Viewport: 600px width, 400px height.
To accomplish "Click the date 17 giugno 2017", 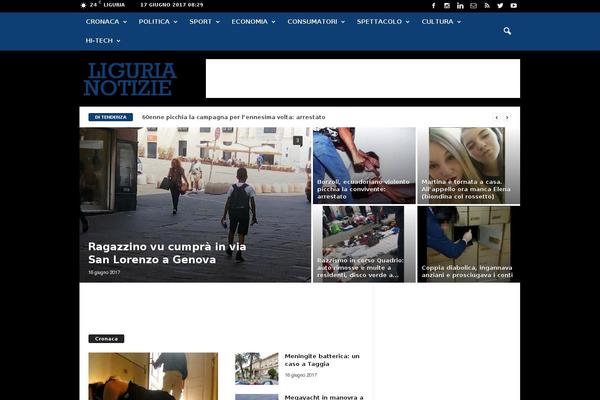I will pyautogui.click(x=172, y=5).
